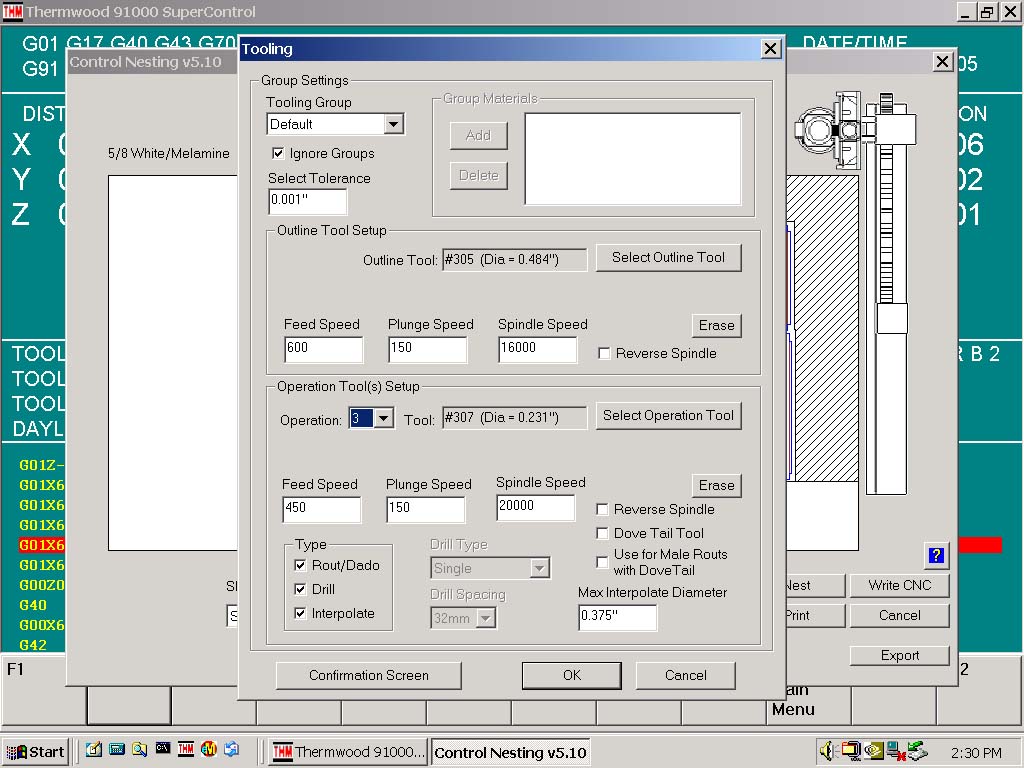Enable Reverse Spindle for the outline tool
The height and width of the screenshot is (768, 1024).
coord(604,354)
